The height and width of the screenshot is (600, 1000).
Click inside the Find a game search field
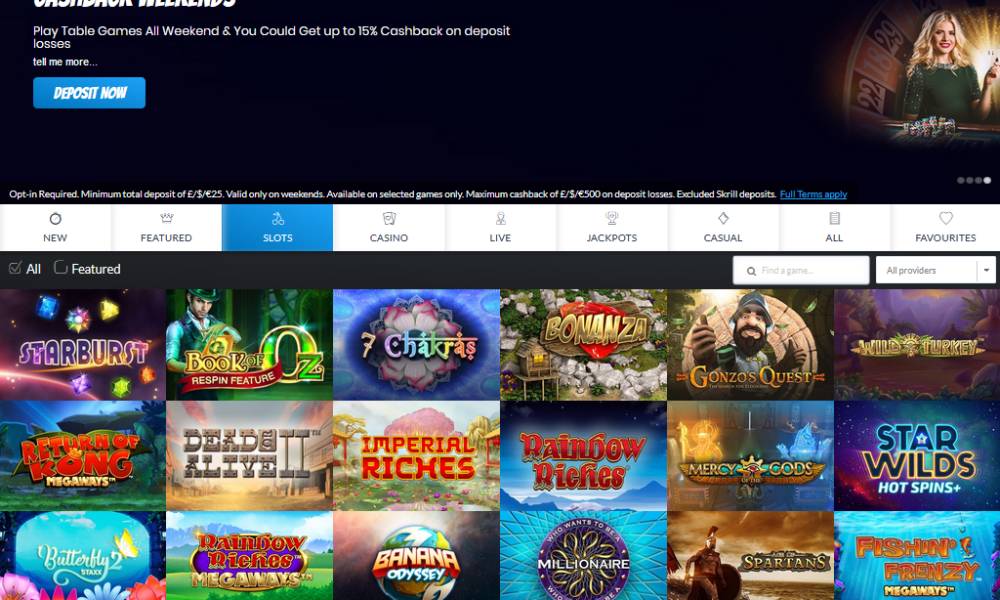point(801,270)
